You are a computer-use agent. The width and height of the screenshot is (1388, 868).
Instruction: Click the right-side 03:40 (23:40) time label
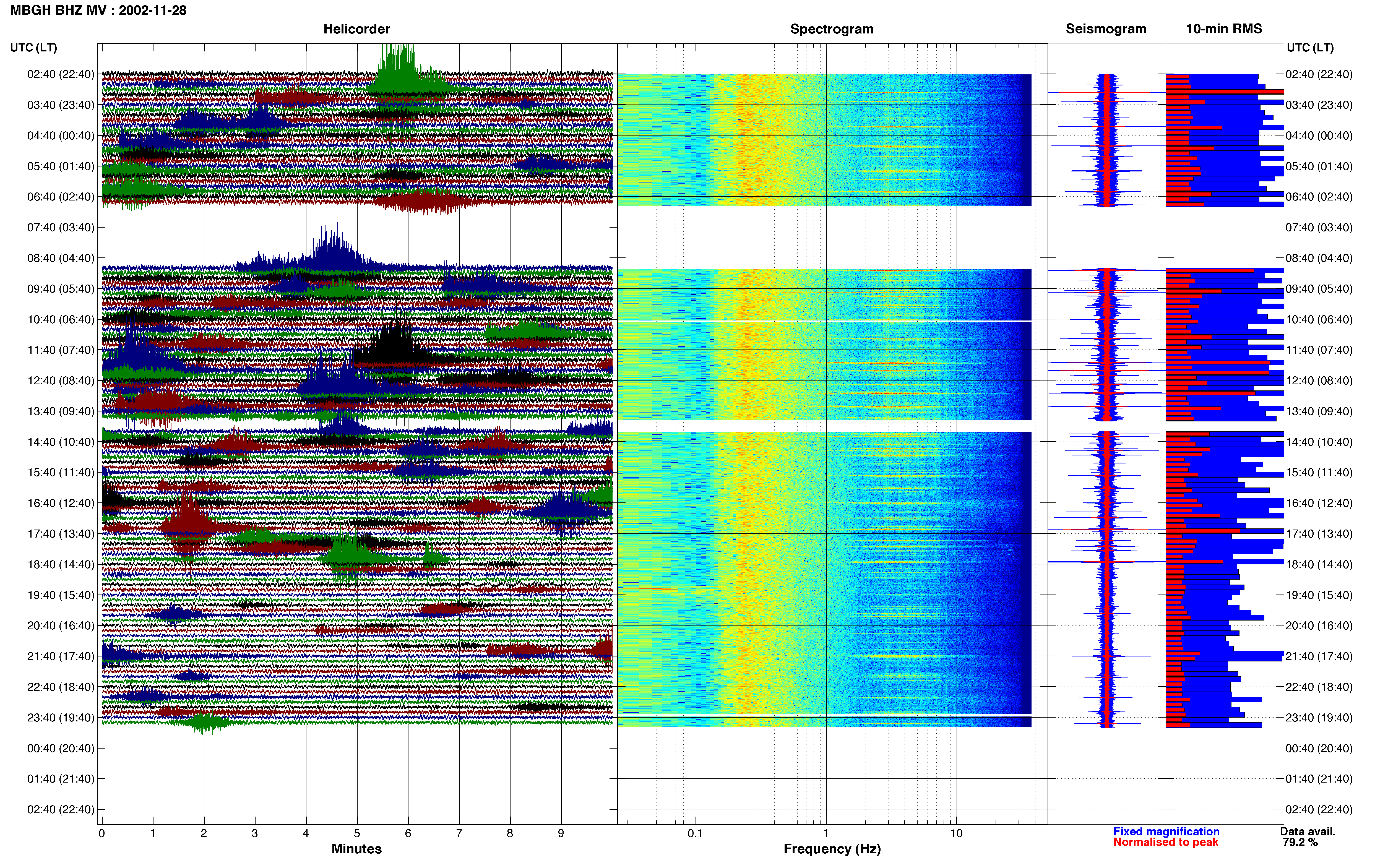point(1319,105)
